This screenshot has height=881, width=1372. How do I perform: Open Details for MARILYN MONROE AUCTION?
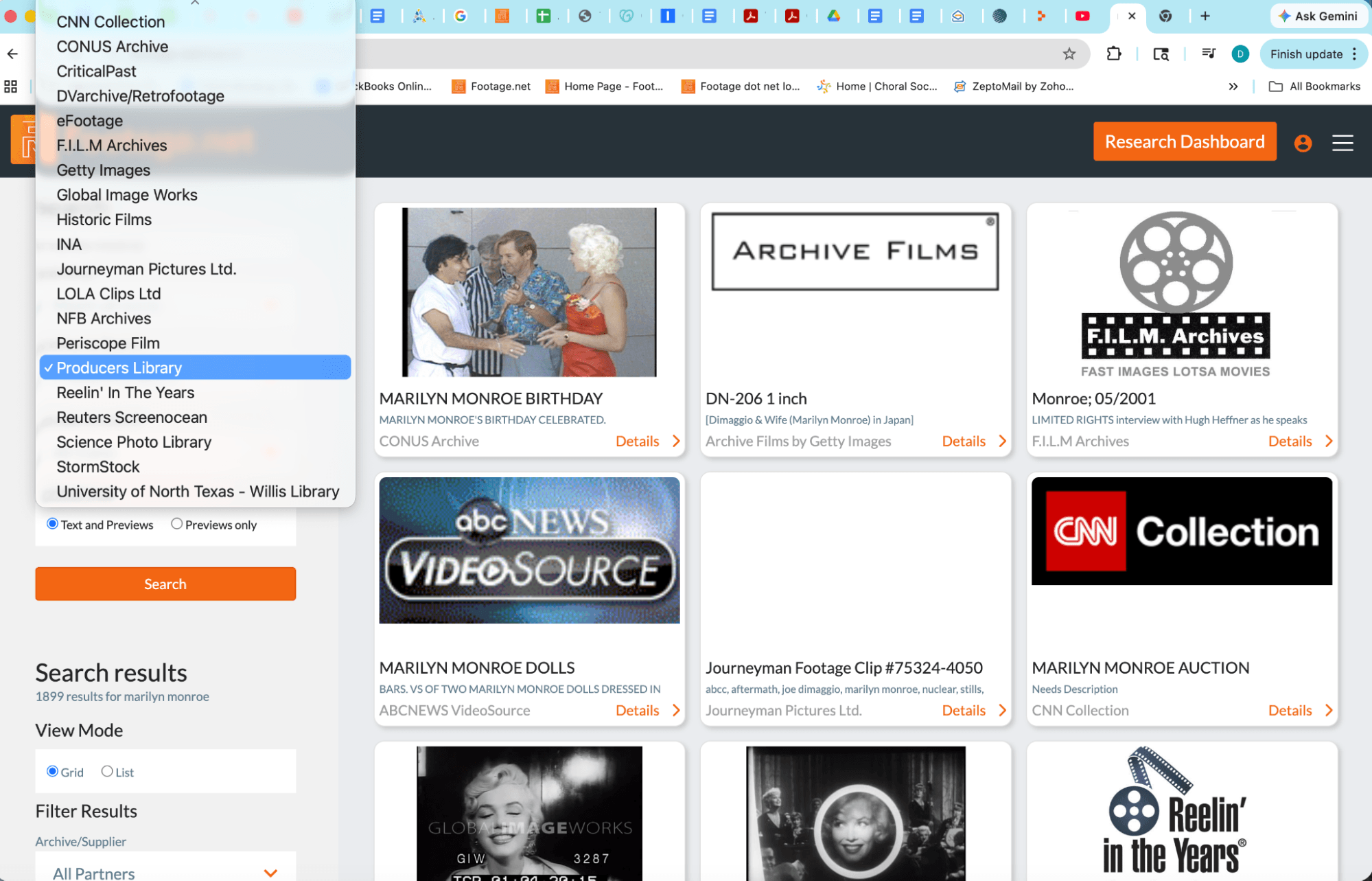tap(1300, 711)
